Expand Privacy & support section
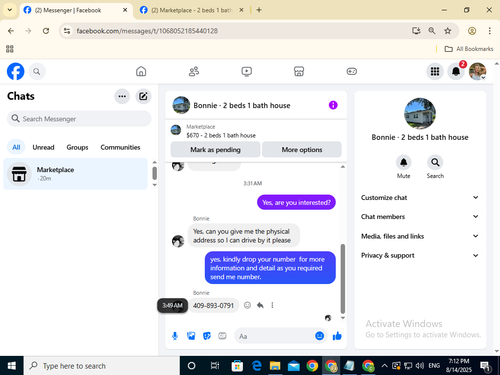This screenshot has width=500, height=375. 420,256
